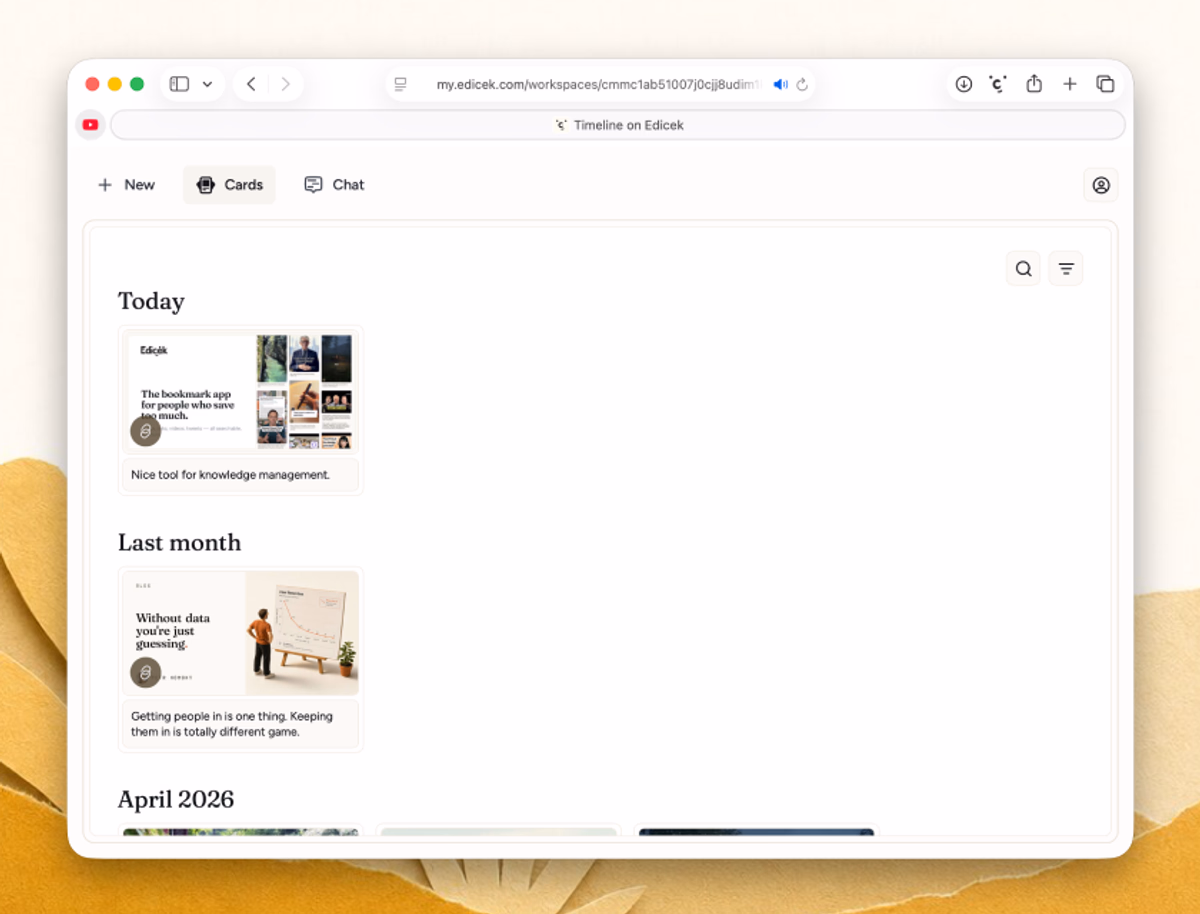Create a new card with New

126,185
